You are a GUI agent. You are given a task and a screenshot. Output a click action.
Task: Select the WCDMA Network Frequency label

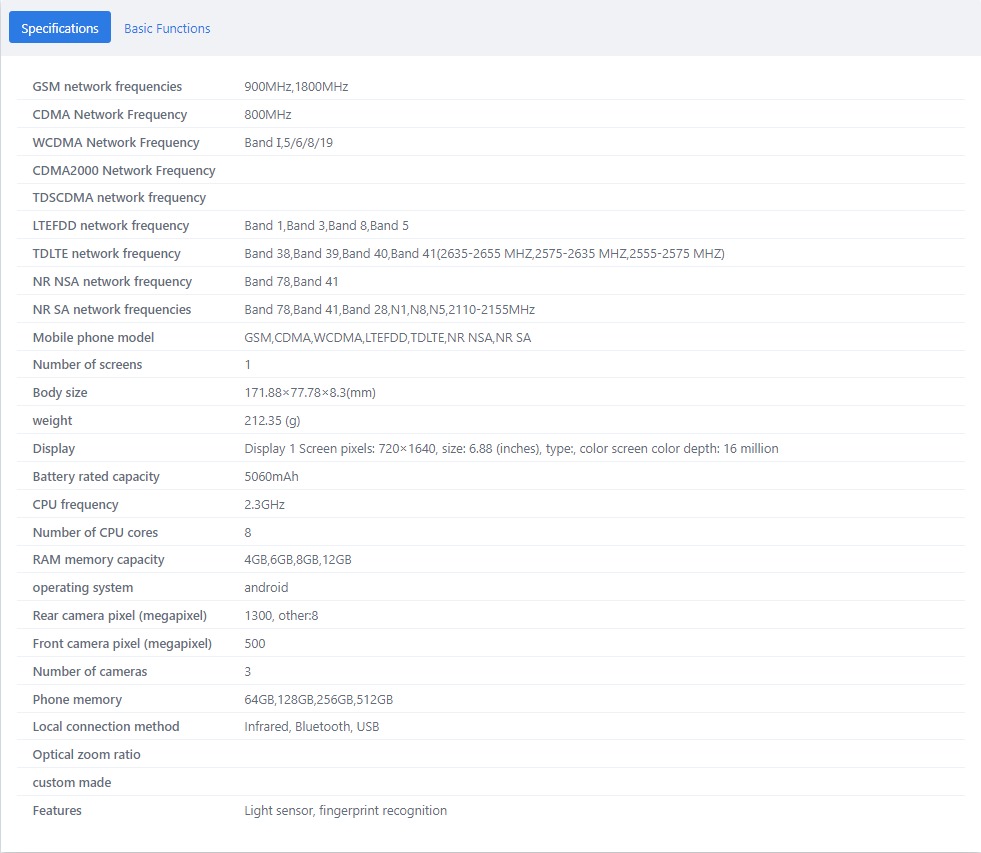pyautogui.click(x=116, y=143)
